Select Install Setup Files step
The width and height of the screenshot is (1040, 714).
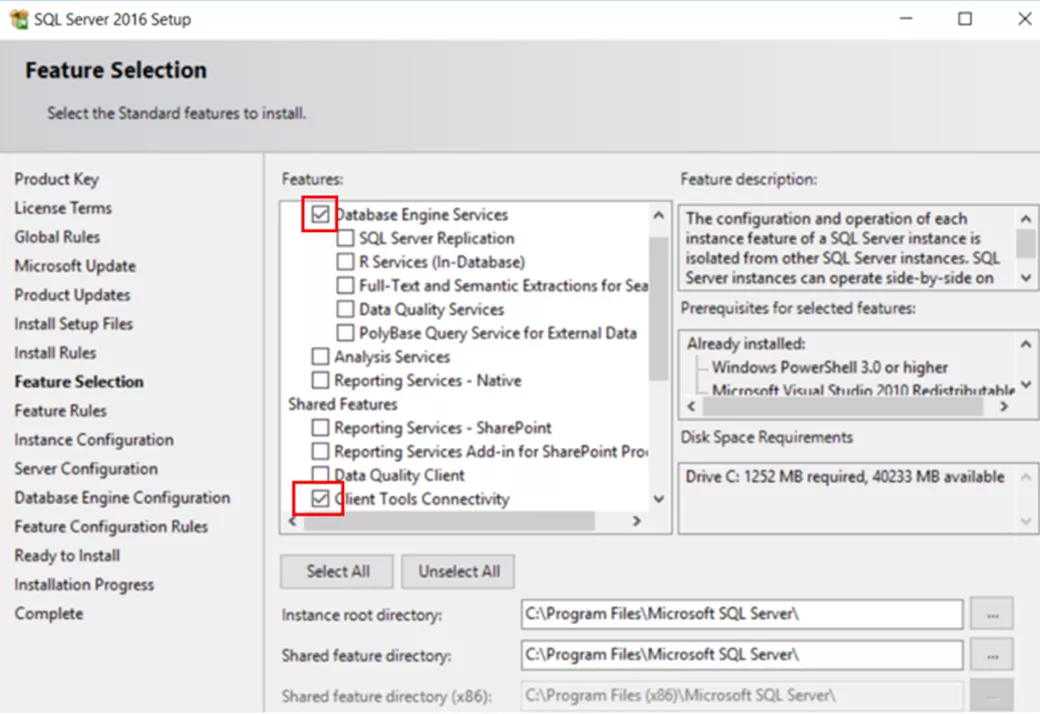[x=74, y=324]
